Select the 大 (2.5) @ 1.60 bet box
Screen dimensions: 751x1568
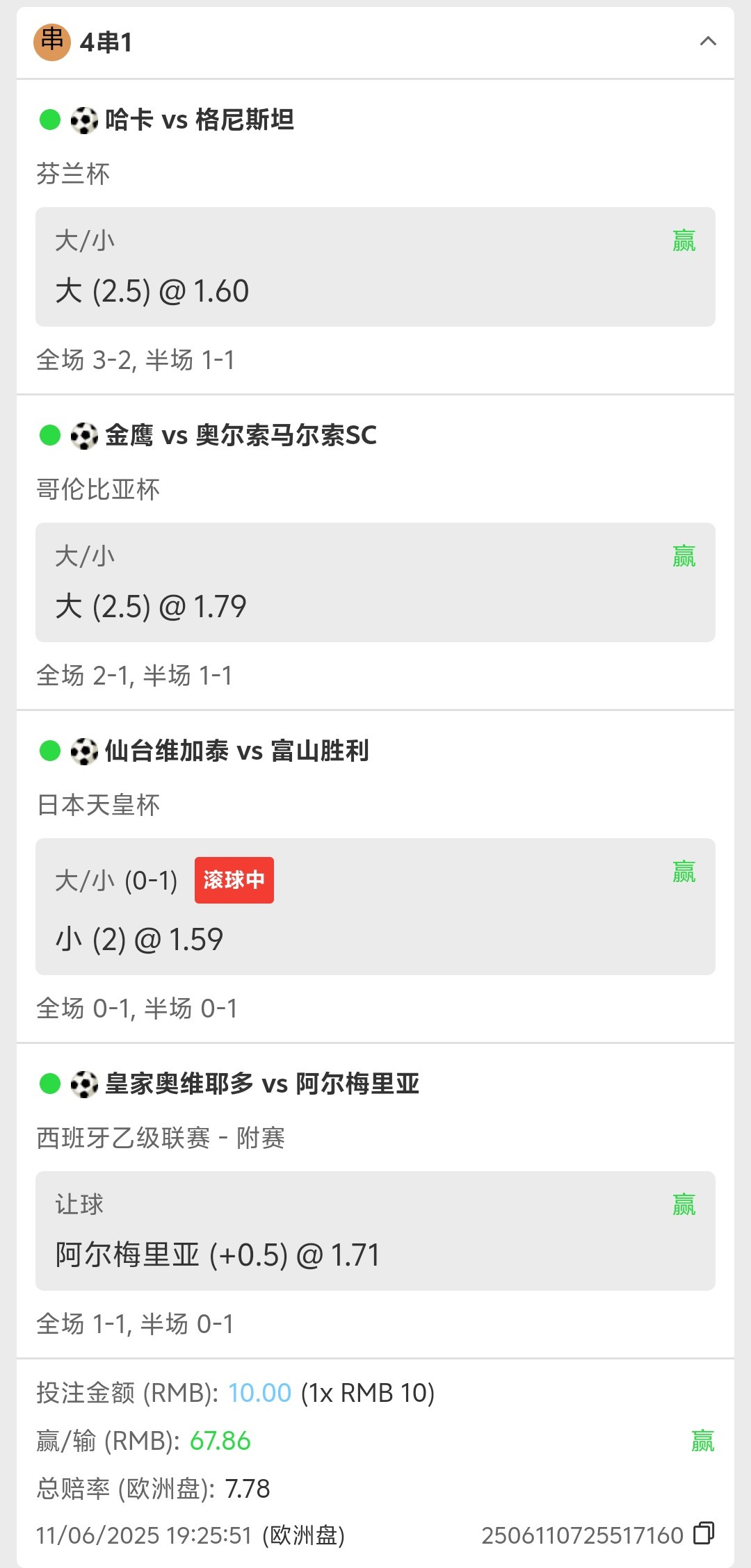tap(375, 267)
